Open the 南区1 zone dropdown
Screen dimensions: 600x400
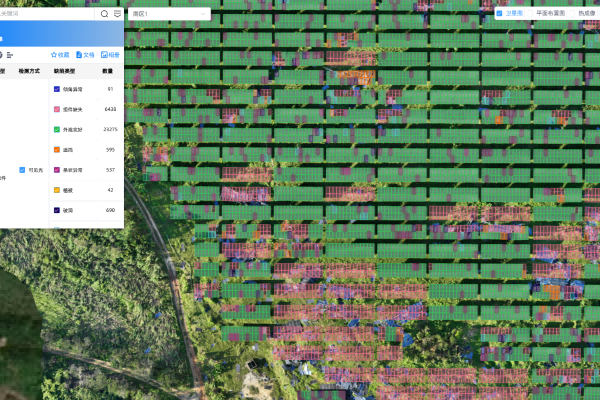(x=169, y=14)
